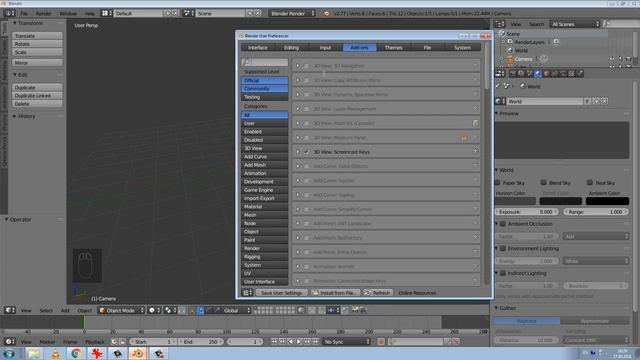Click the Duplicate Linked button
The width and height of the screenshot is (640, 360).
tap(37, 96)
